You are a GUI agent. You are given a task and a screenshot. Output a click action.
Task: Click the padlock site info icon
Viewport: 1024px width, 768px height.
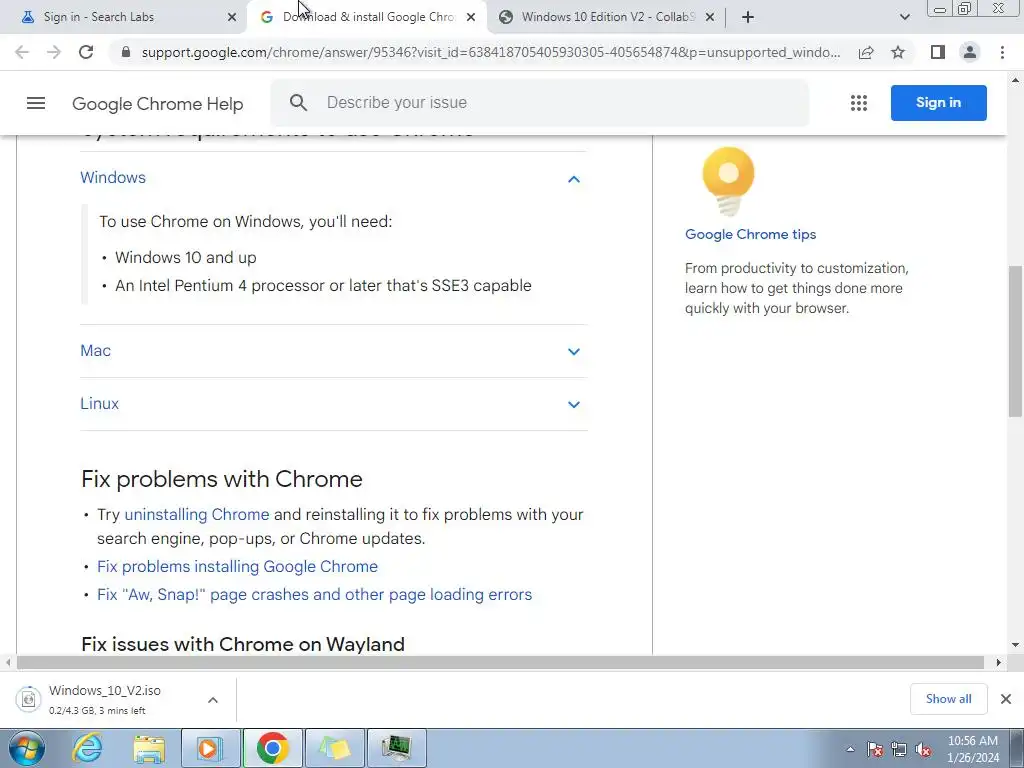tap(126, 52)
